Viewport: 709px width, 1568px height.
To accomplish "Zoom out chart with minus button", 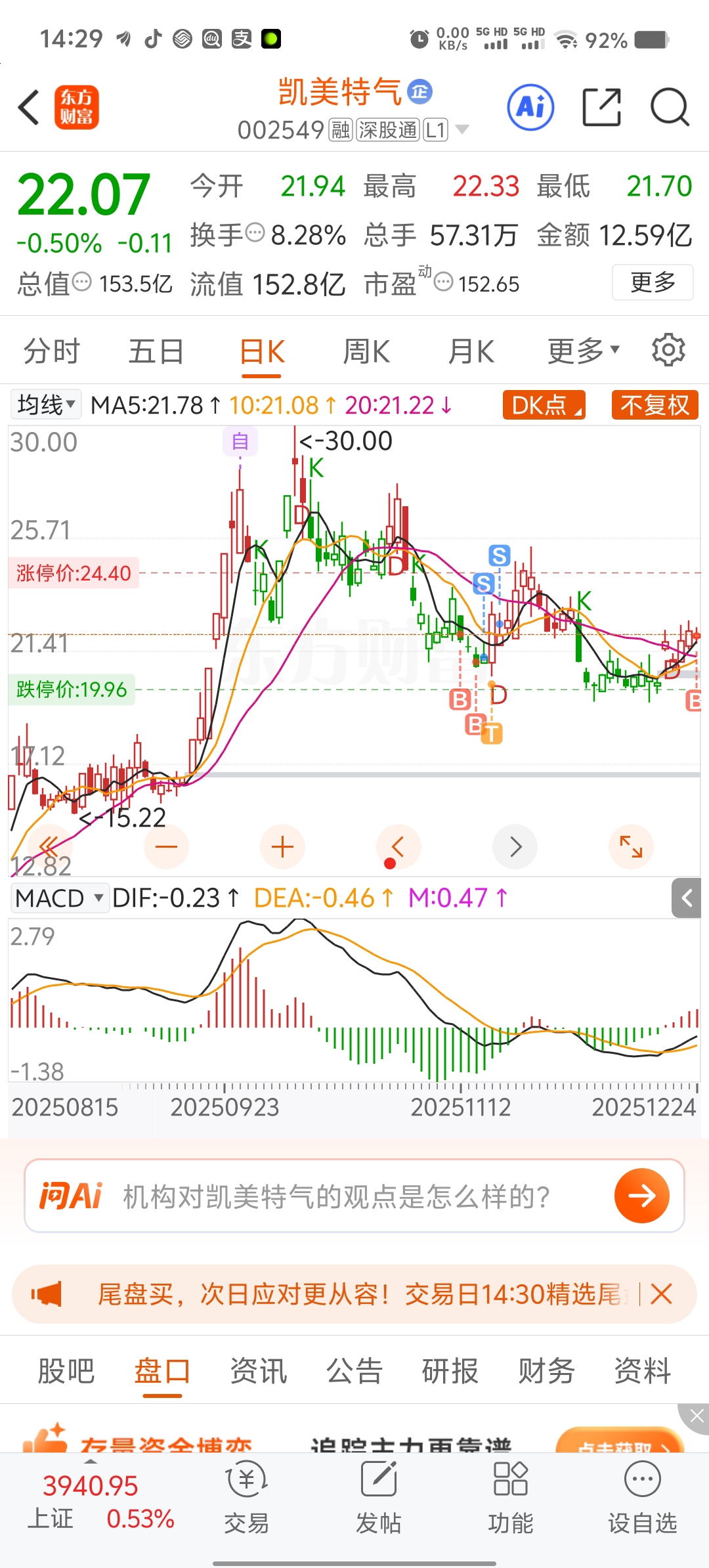I will coord(166,846).
